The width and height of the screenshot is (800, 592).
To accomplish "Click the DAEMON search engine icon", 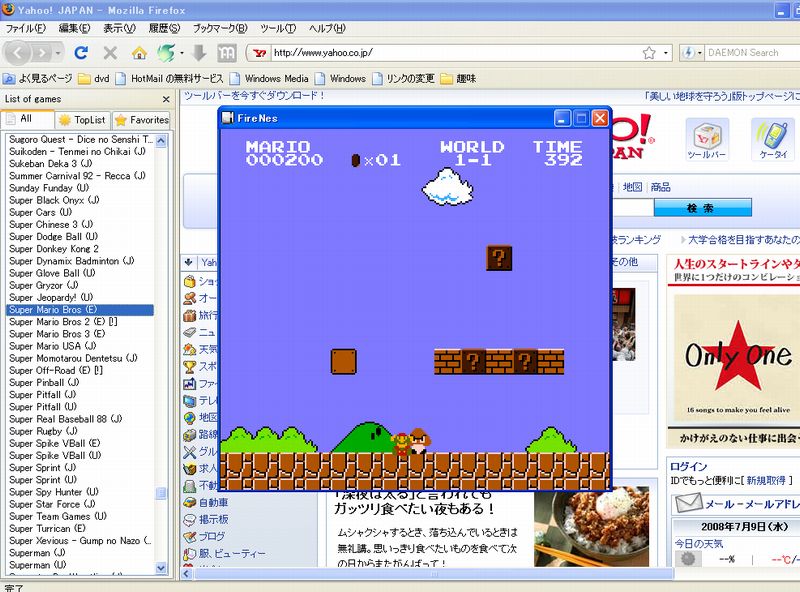I will [x=688, y=53].
